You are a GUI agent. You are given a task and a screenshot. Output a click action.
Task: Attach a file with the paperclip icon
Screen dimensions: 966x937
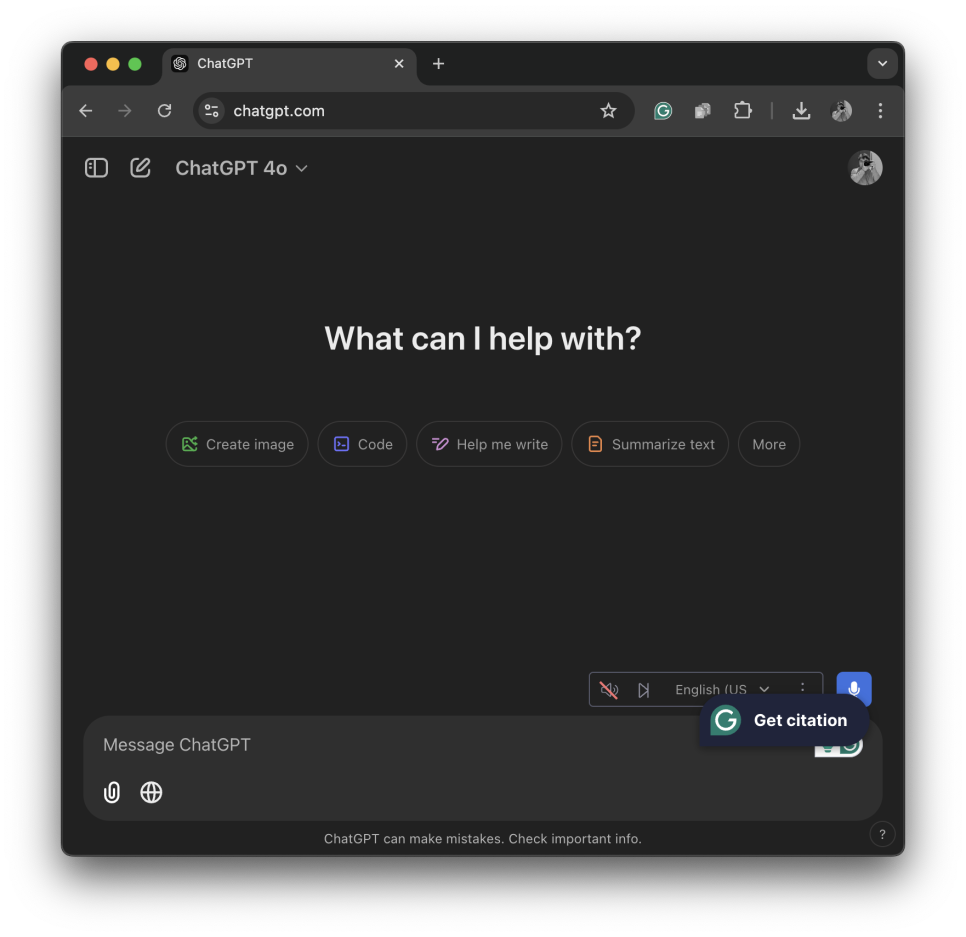coord(112,792)
